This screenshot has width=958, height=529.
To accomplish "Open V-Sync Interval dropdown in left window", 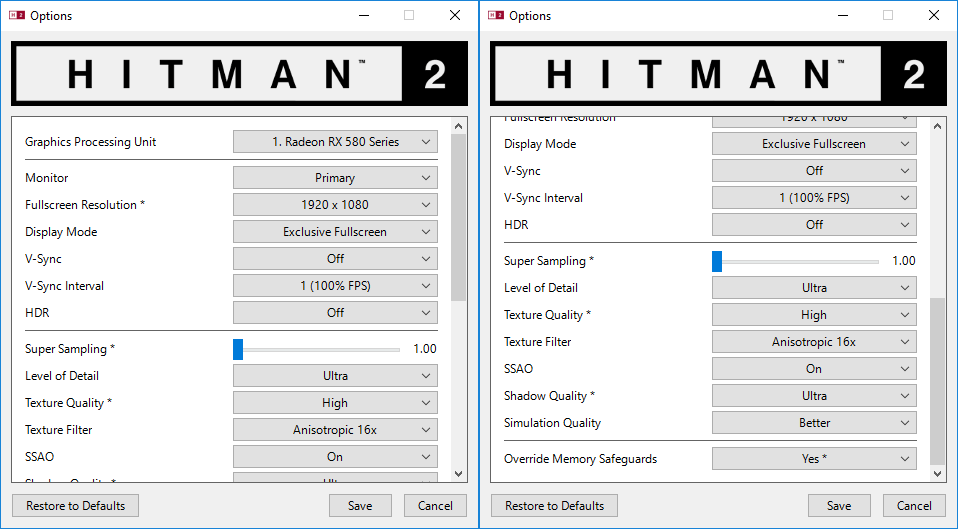I will (335, 285).
